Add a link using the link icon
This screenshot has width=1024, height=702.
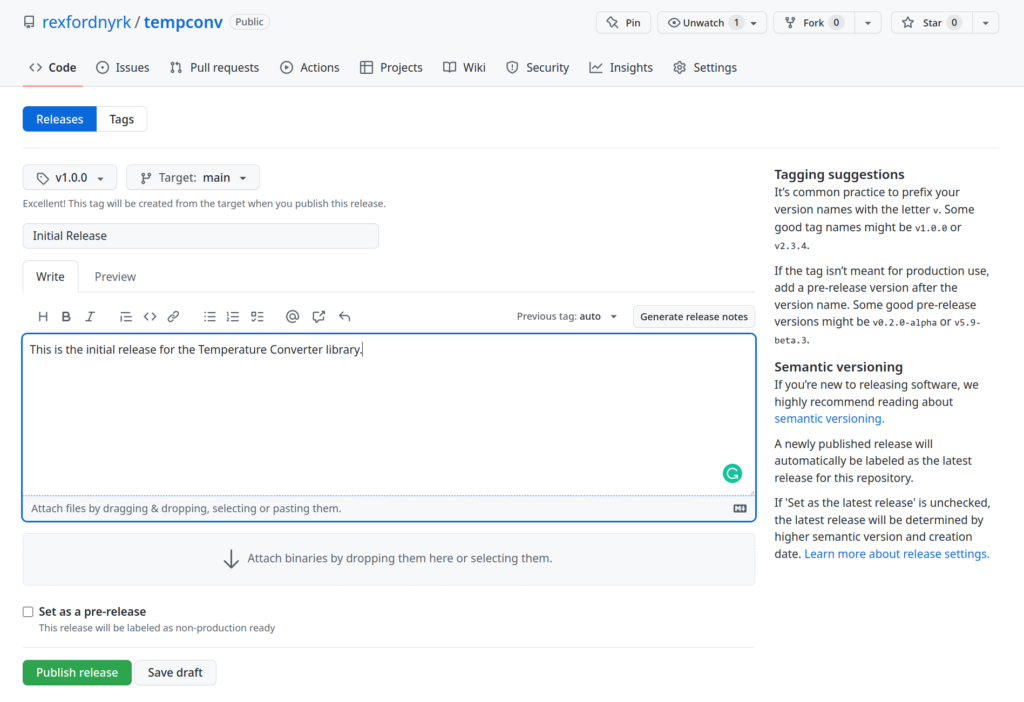coord(173,316)
